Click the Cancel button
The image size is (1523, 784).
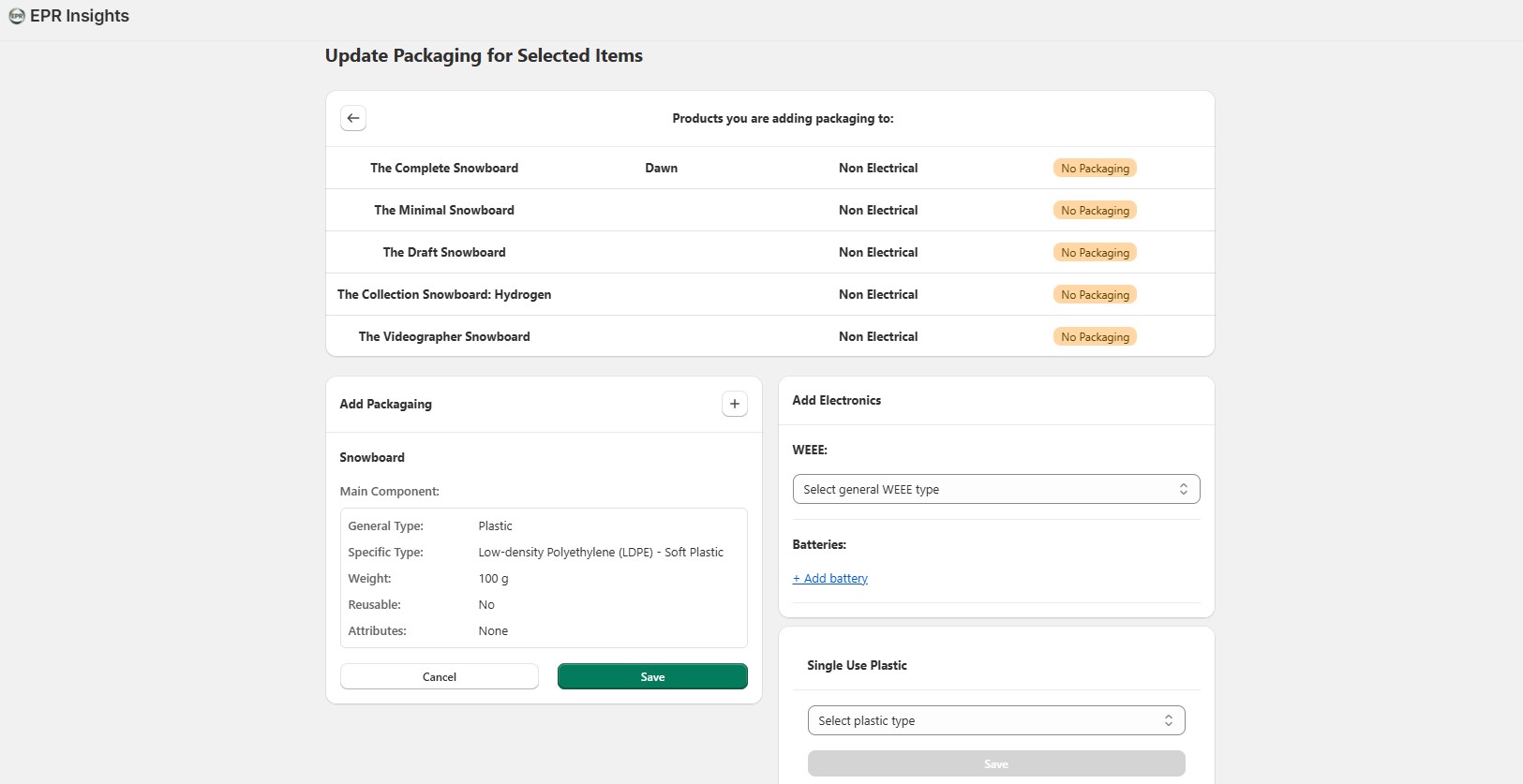click(440, 676)
